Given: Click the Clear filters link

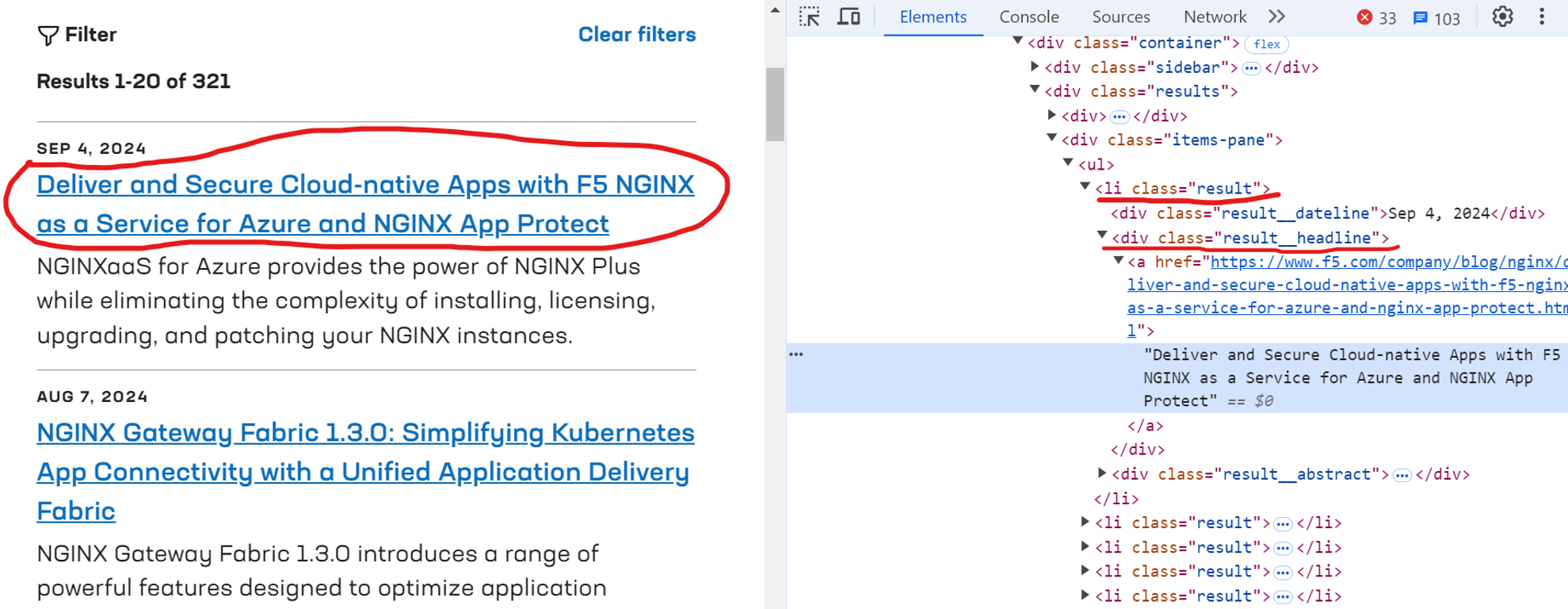Looking at the screenshot, I should pos(636,35).
